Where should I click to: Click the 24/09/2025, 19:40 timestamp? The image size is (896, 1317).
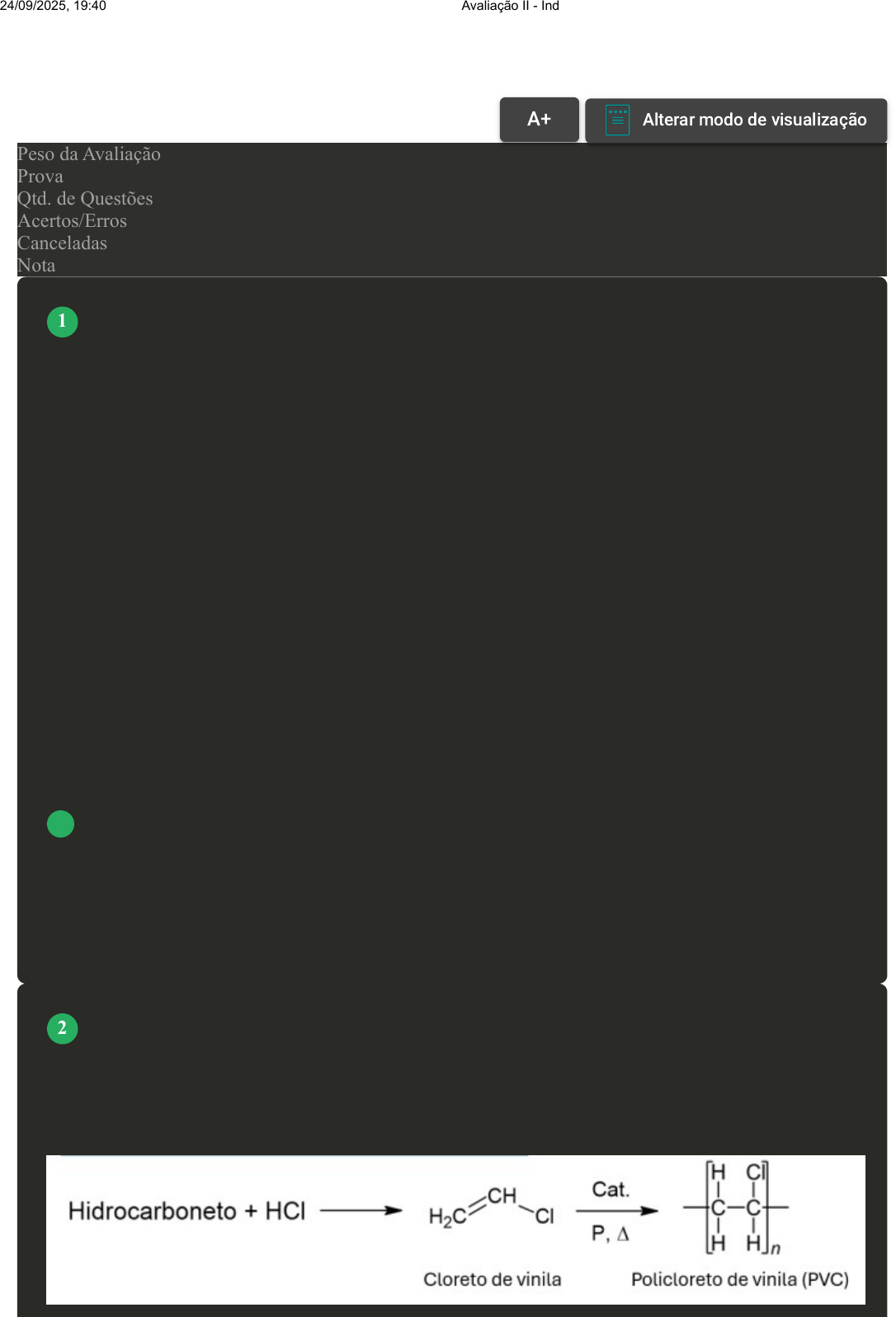tap(54, 7)
